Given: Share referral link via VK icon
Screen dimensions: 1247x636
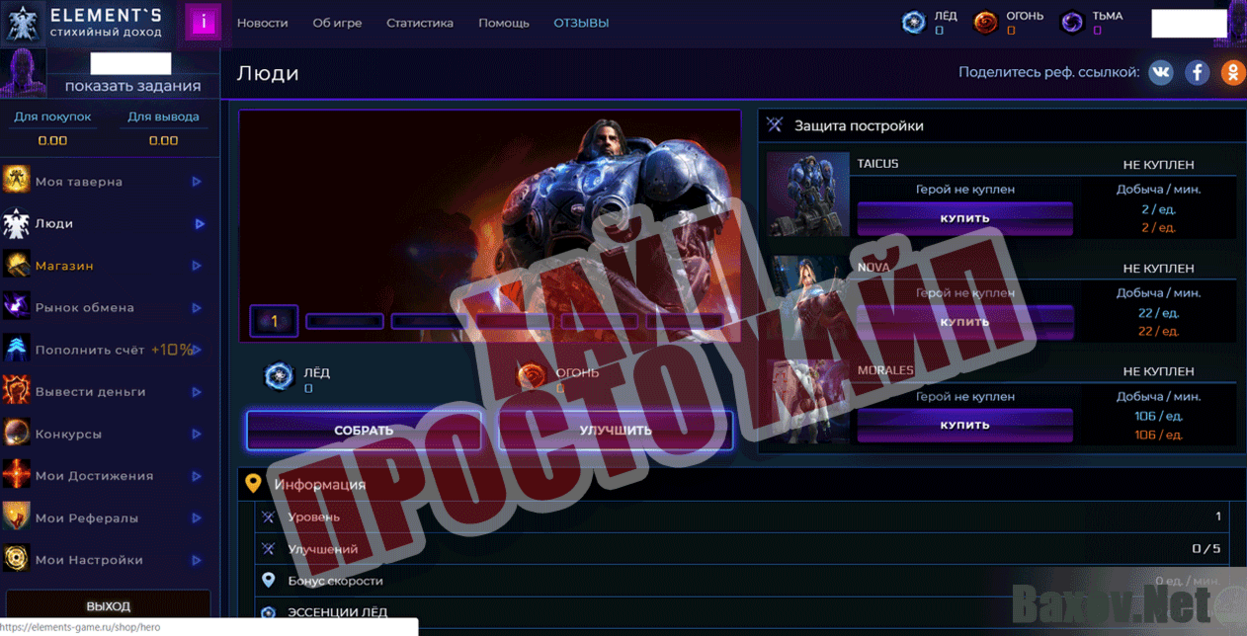Looking at the screenshot, I should pyautogui.click(x=1161, y=72).
